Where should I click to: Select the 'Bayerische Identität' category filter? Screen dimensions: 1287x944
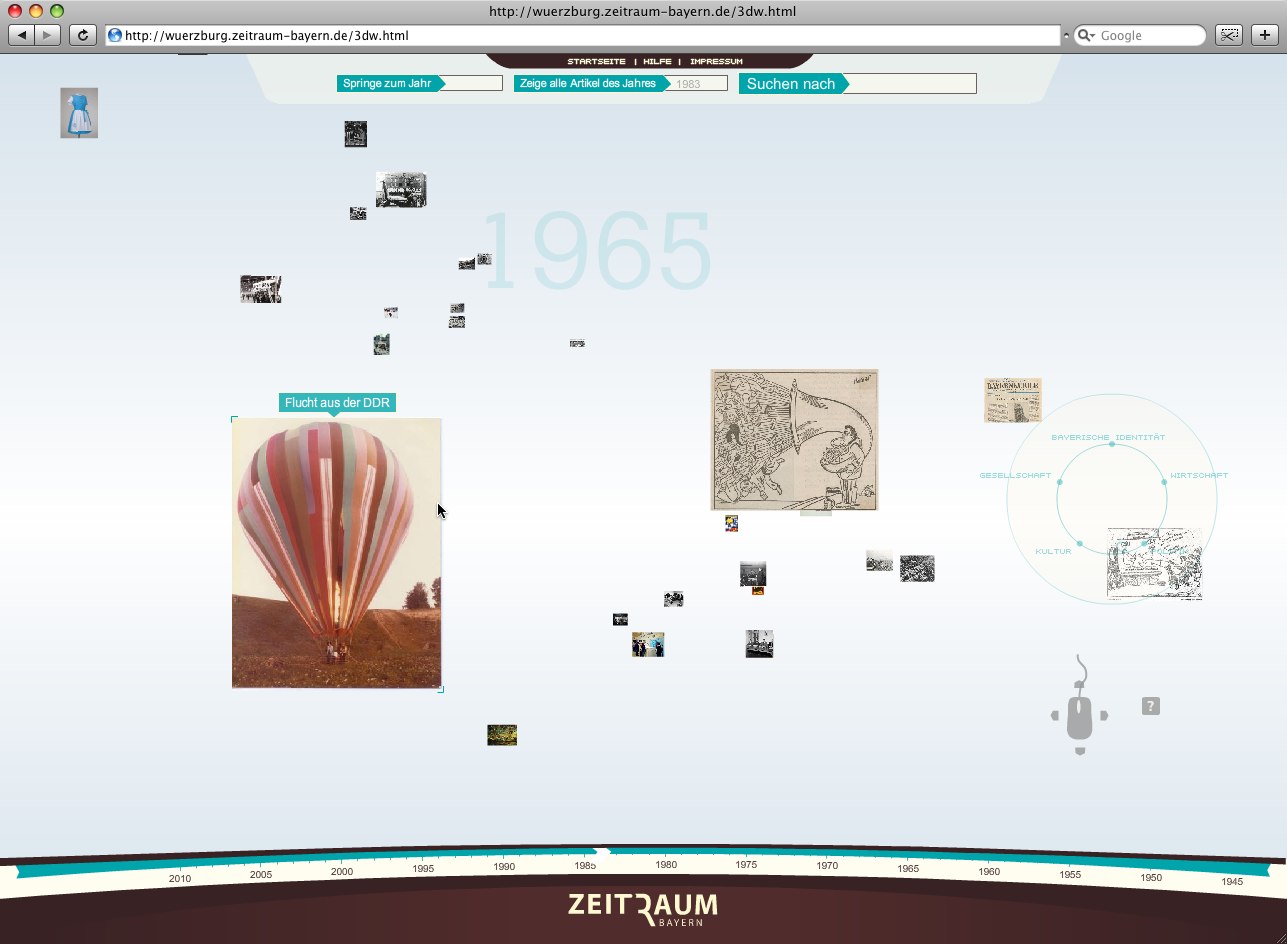(x=1108, y=438)
